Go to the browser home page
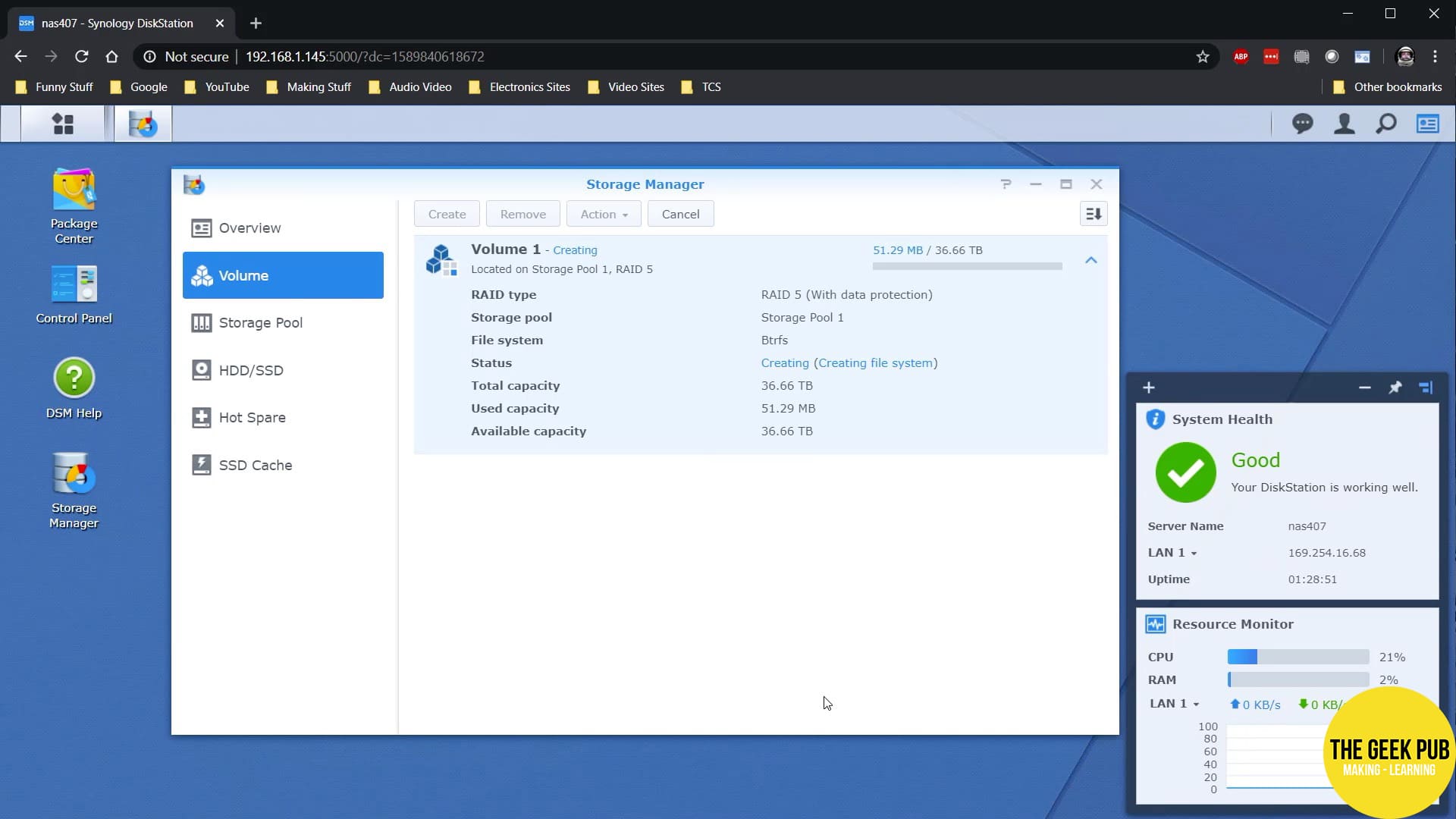The width and height of the screenshot is (1456, 819). 111,57
